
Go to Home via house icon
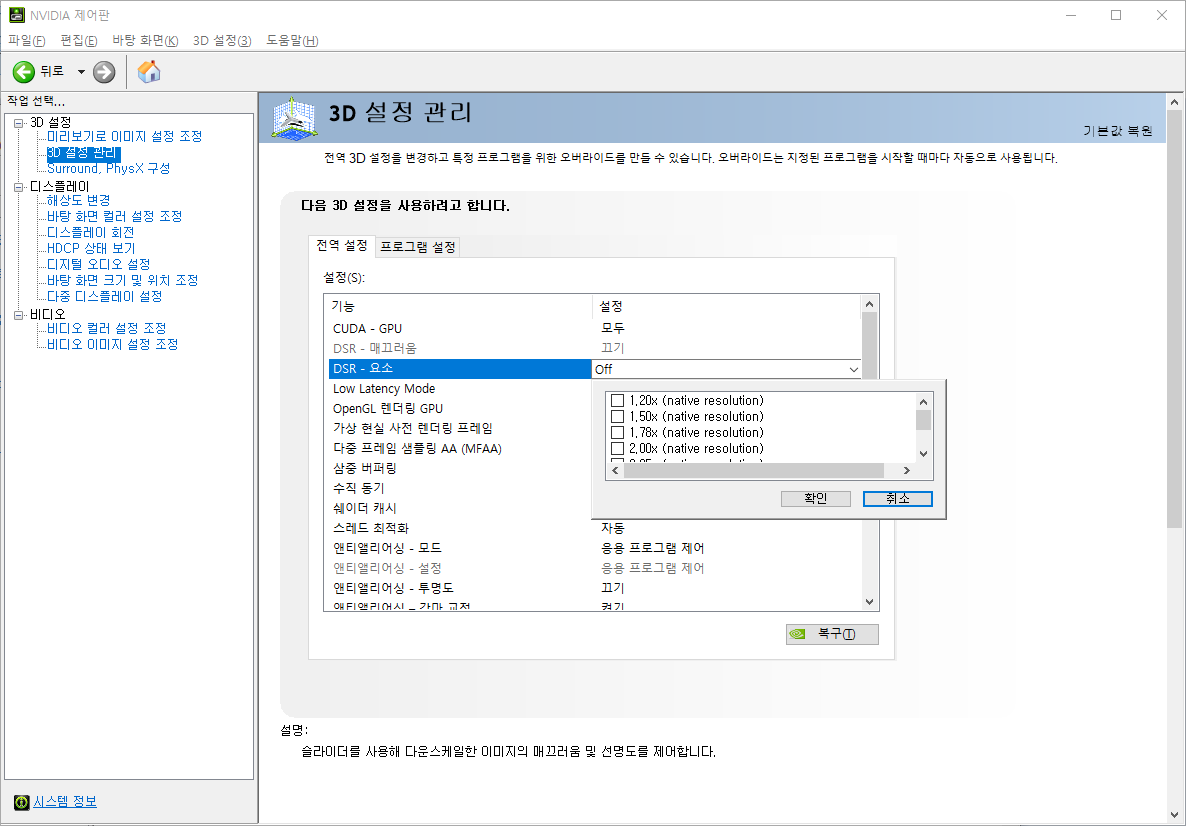(149, 72)
